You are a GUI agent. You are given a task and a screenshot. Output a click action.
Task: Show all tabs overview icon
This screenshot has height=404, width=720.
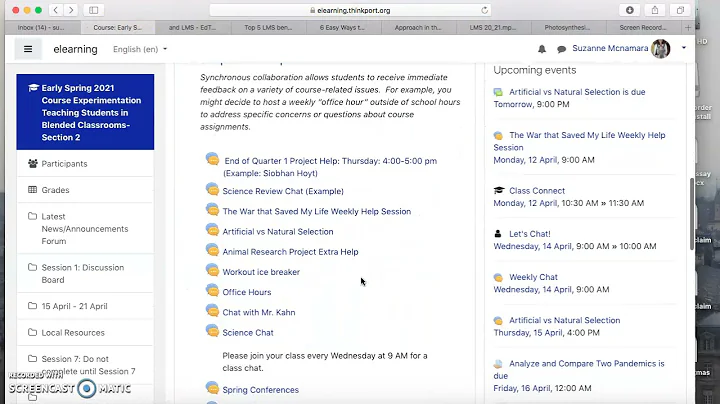[680, 10]
